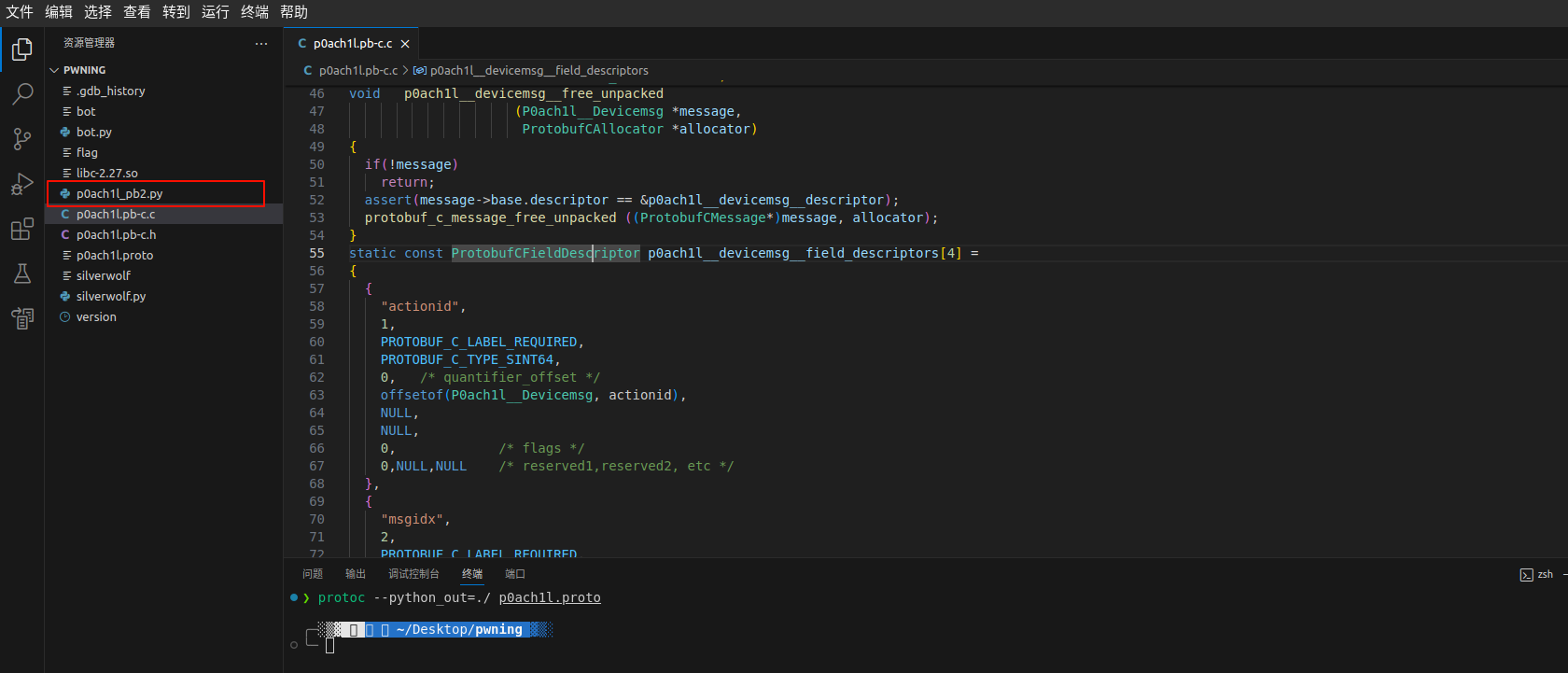Open the 终端 menu

(x=255, y=12)
